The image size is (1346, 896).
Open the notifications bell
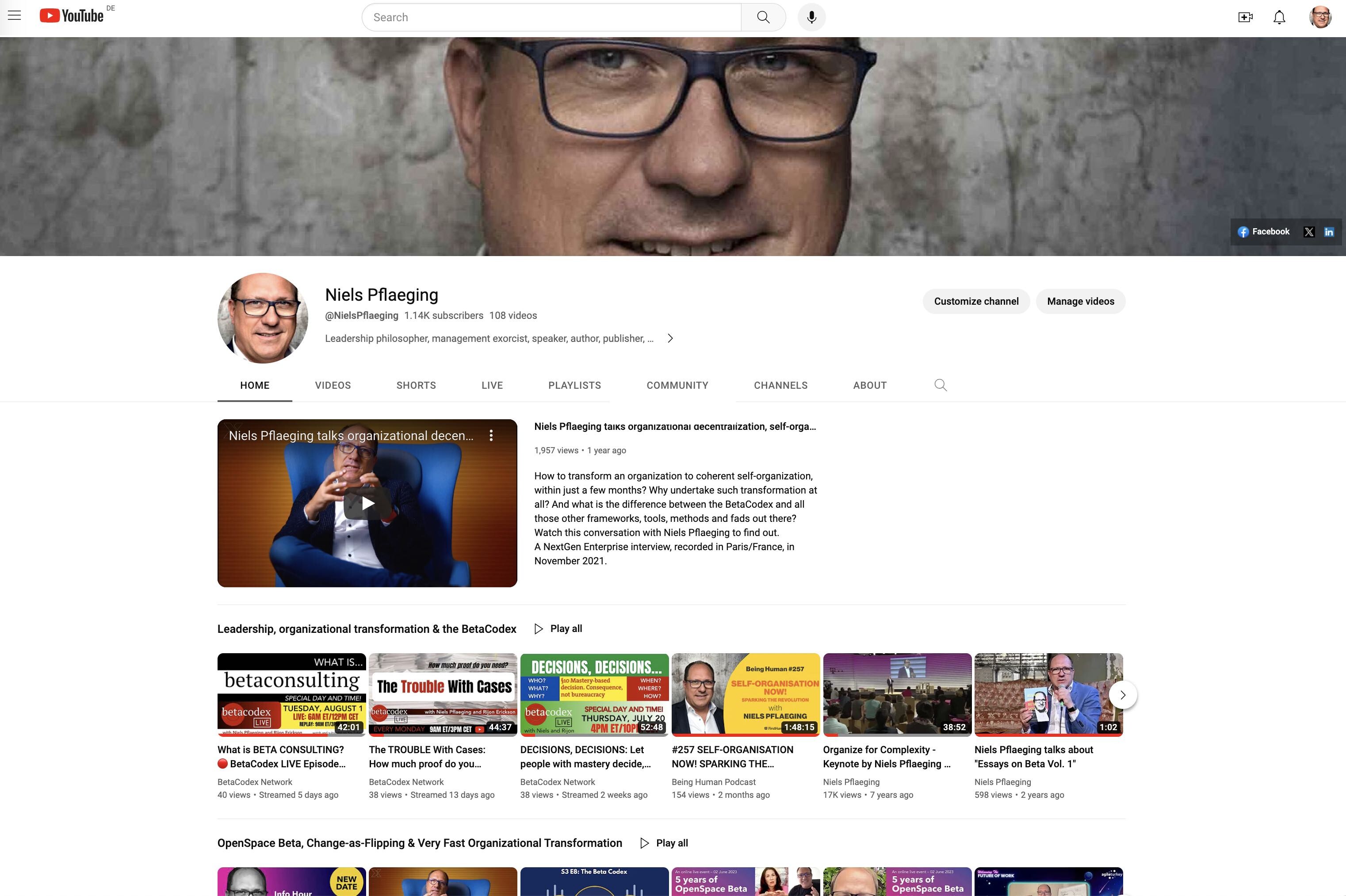[1279, 17]
